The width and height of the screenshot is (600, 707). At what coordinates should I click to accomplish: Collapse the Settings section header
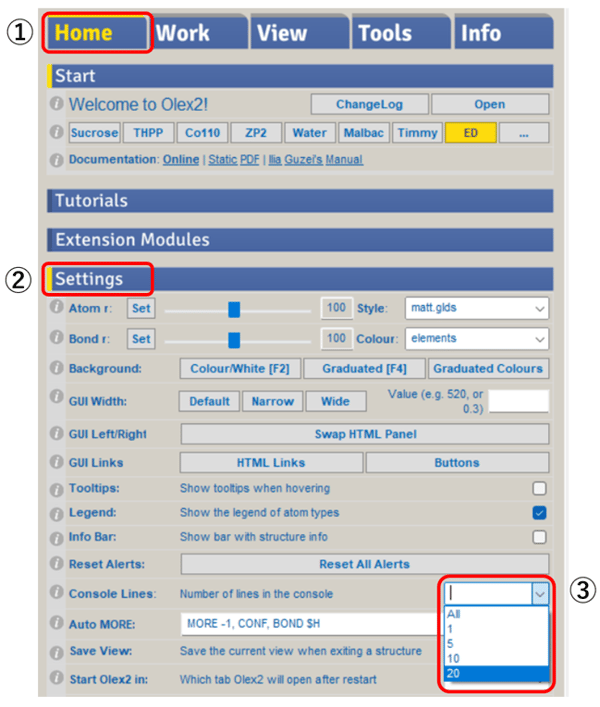pos(300,279)
